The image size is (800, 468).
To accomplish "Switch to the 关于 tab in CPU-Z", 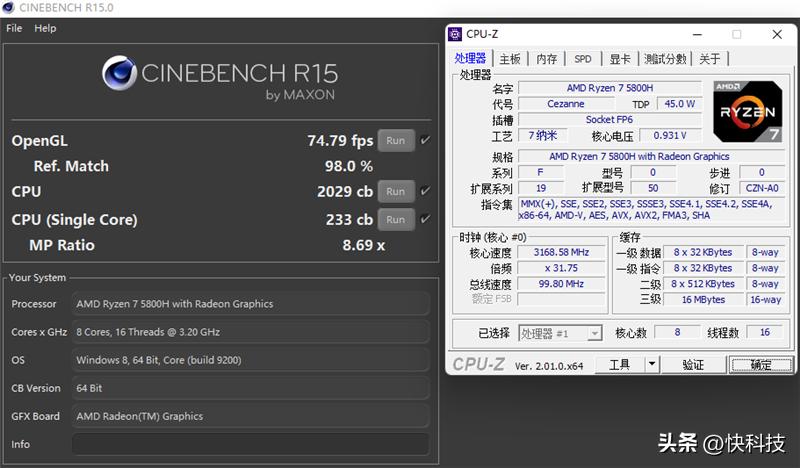I will coord(710,59).
